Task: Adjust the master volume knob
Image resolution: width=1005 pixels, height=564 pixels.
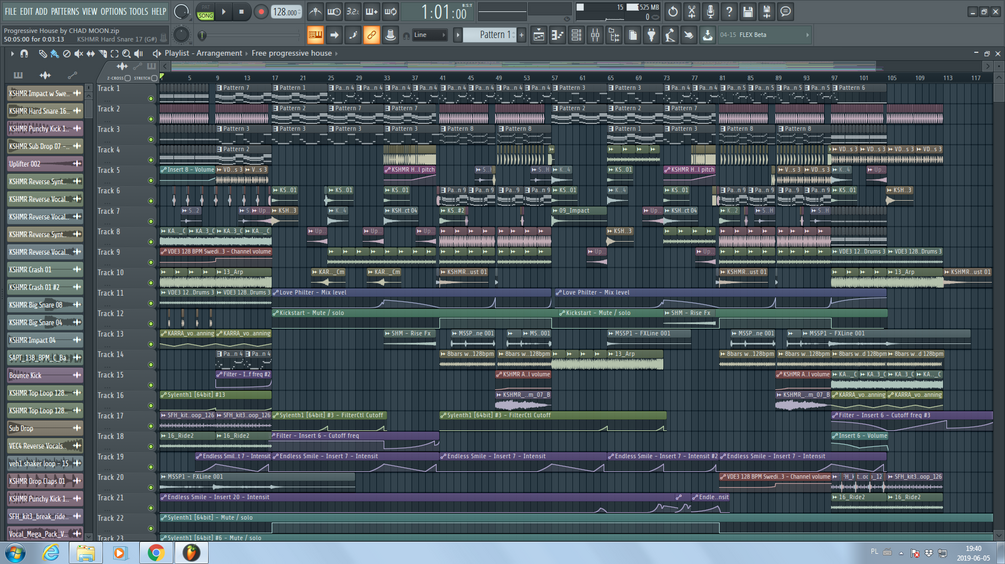Action: 181,12
